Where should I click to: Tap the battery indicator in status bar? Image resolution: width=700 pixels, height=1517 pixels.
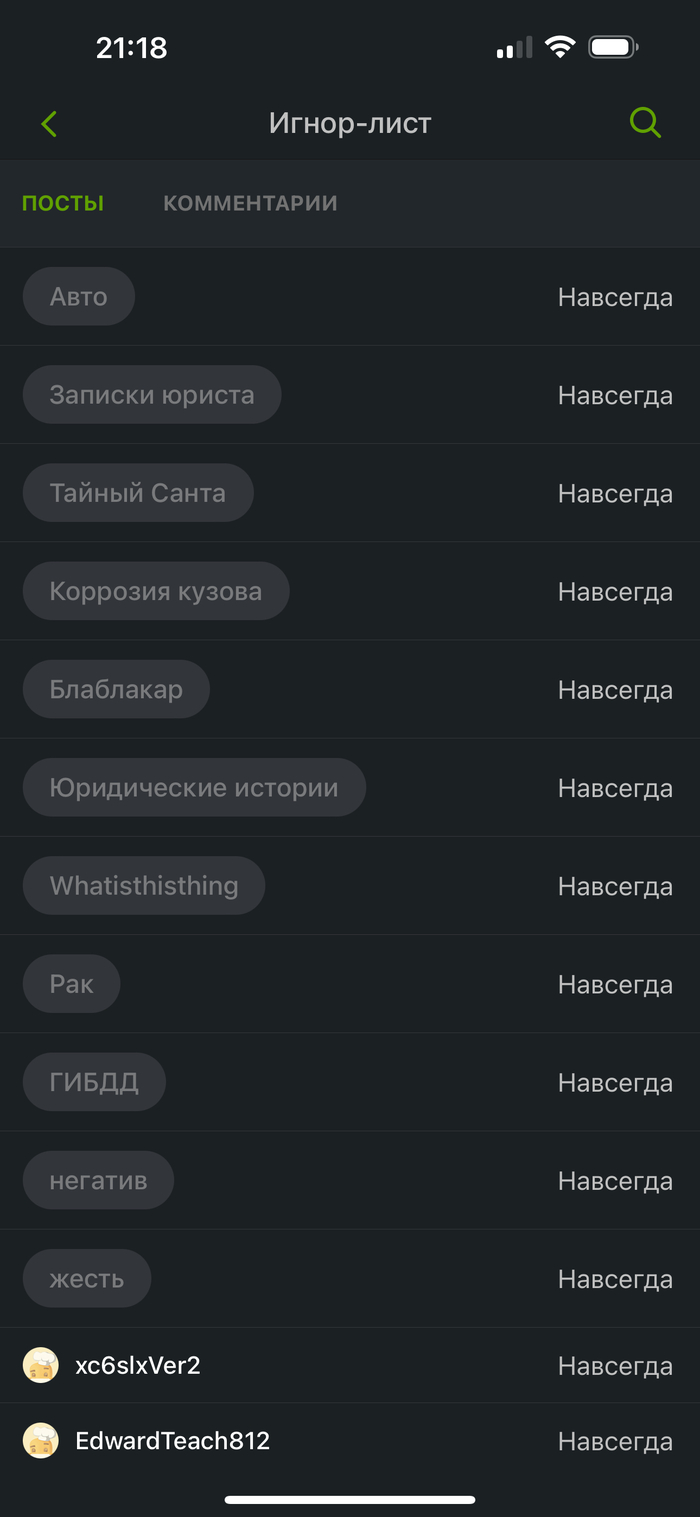(x=613, y=47)
